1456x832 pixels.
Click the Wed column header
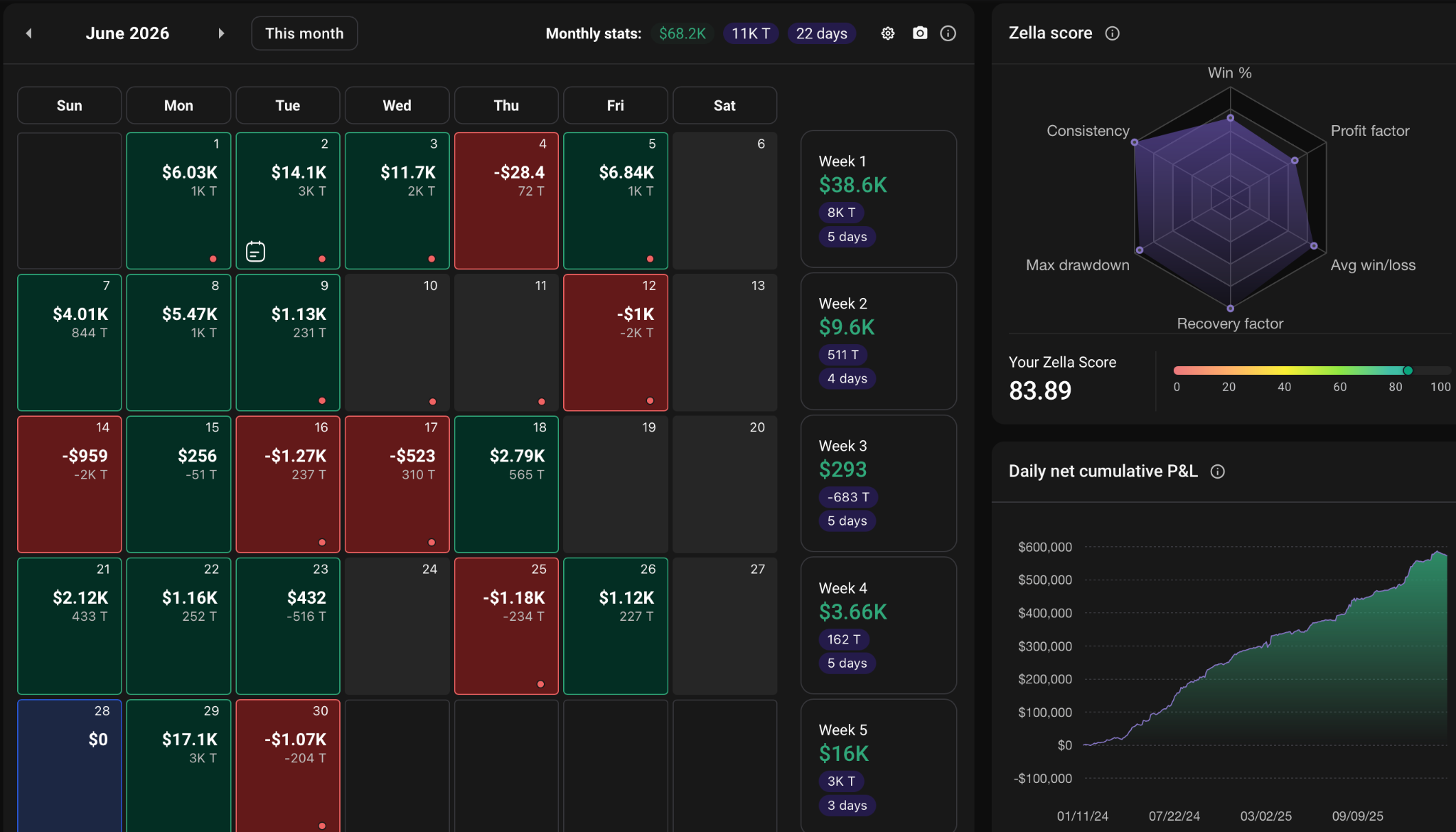pyautogui.click(x=397, y=105)
